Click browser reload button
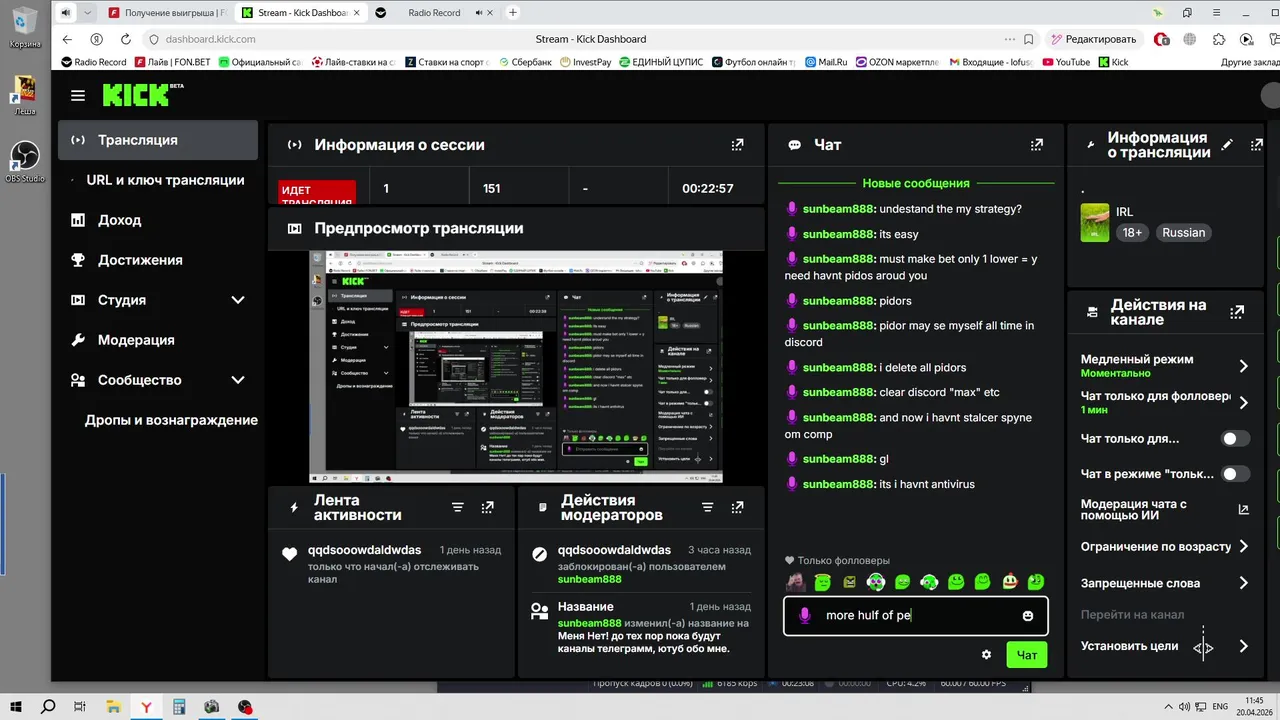The width and height of the screenshot is (1280, 720). point(126,39)
